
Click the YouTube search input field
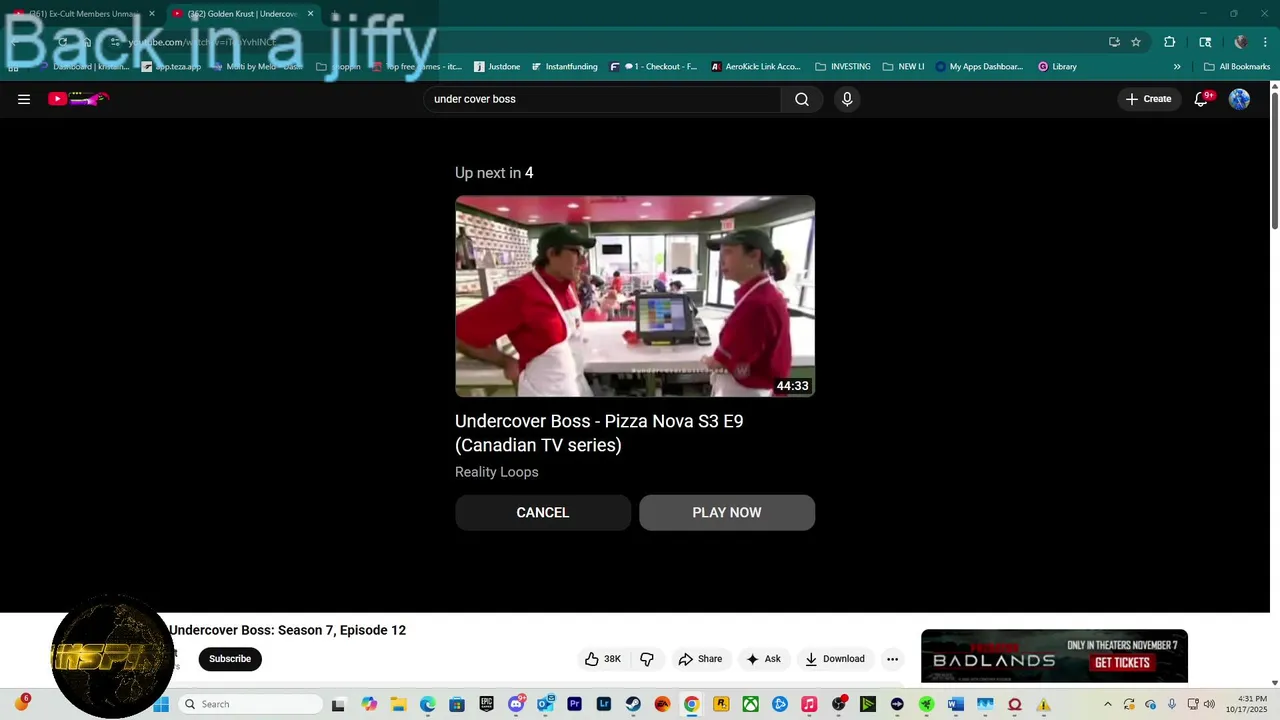[602, 99]
